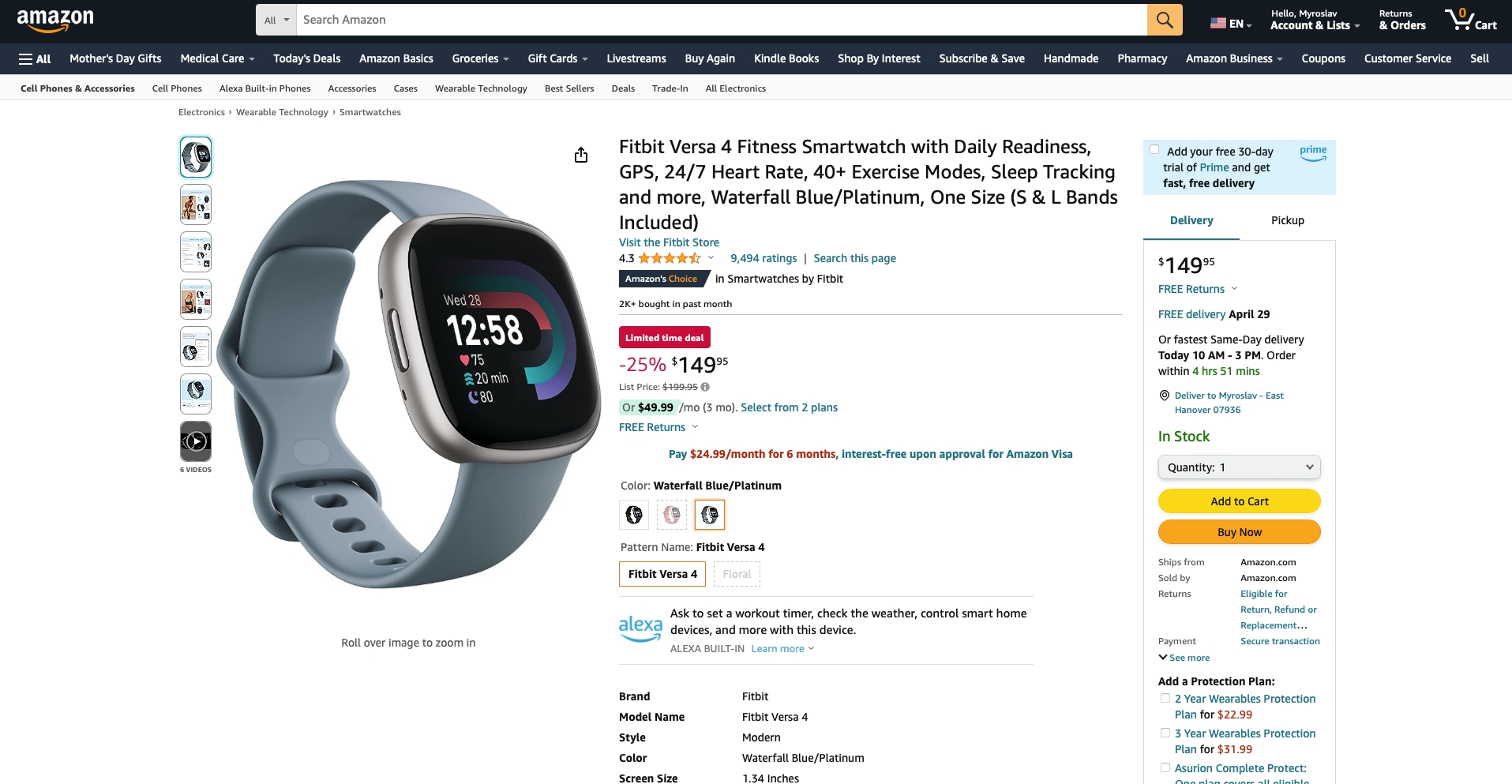Image resolution: width=1512 pixels, height=784 pixels.
Task: Click the delivery location pin icon
Action: click(1164, 396)
